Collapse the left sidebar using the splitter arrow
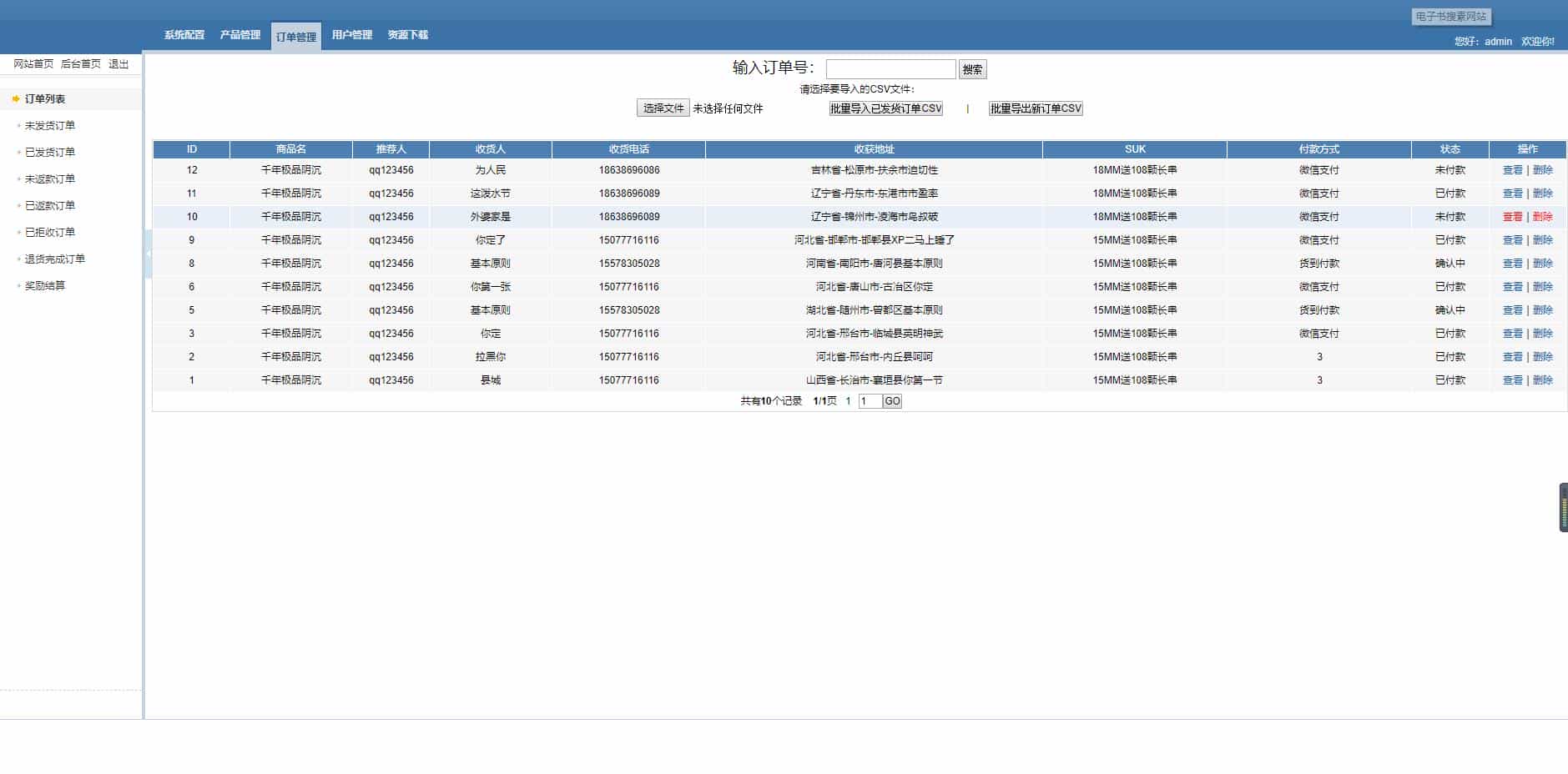 [x=148, y=253]
